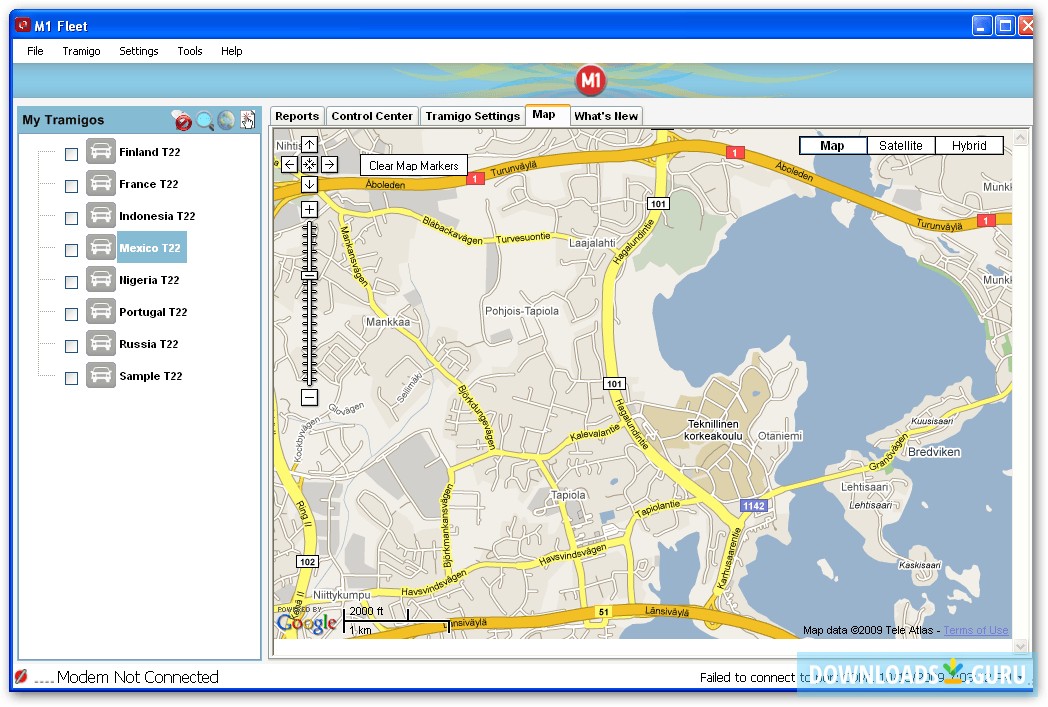Tick the Indonesia T22 checkbox

[71, 218]
